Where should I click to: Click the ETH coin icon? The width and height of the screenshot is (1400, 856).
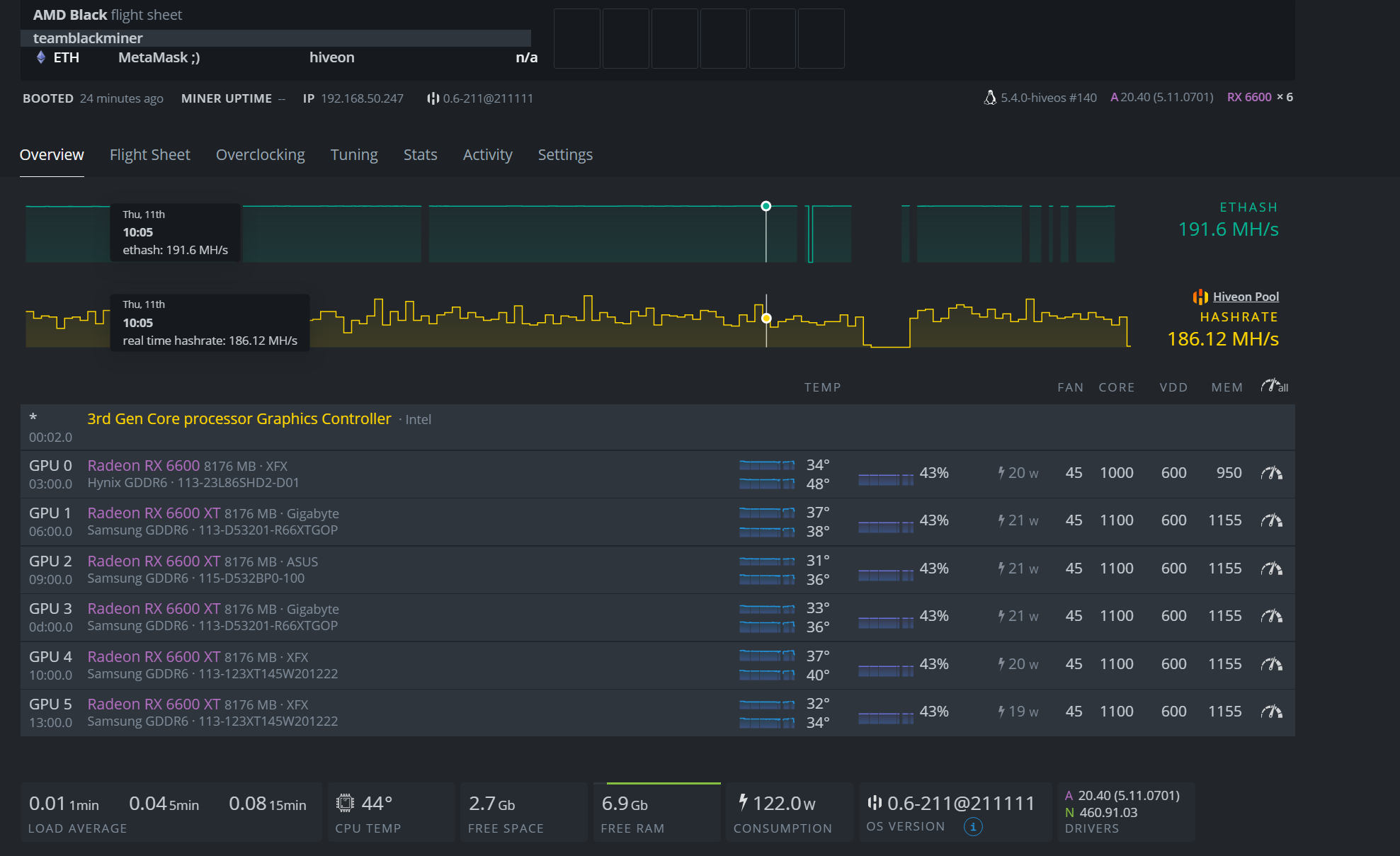(x=41, y=57)
